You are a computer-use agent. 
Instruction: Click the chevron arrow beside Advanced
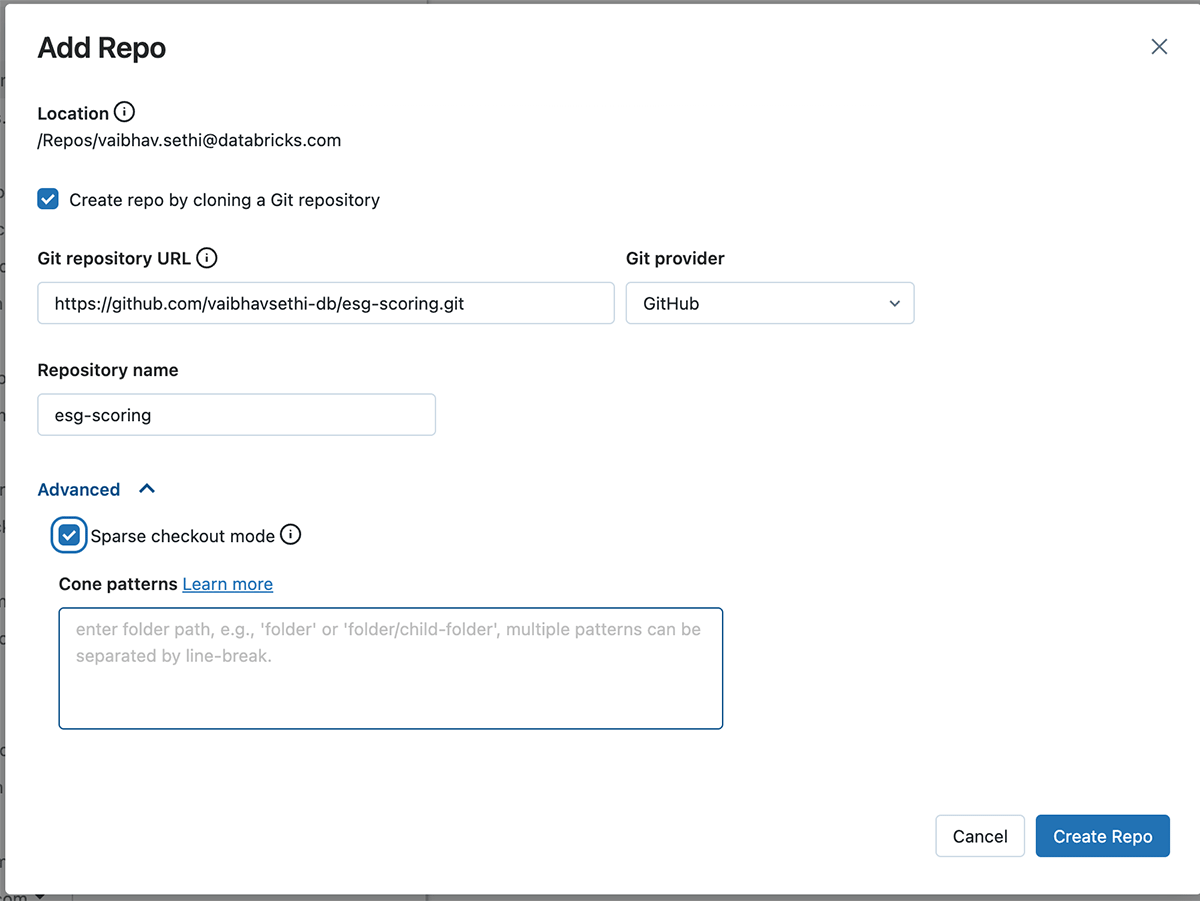(x=147, y=489)
